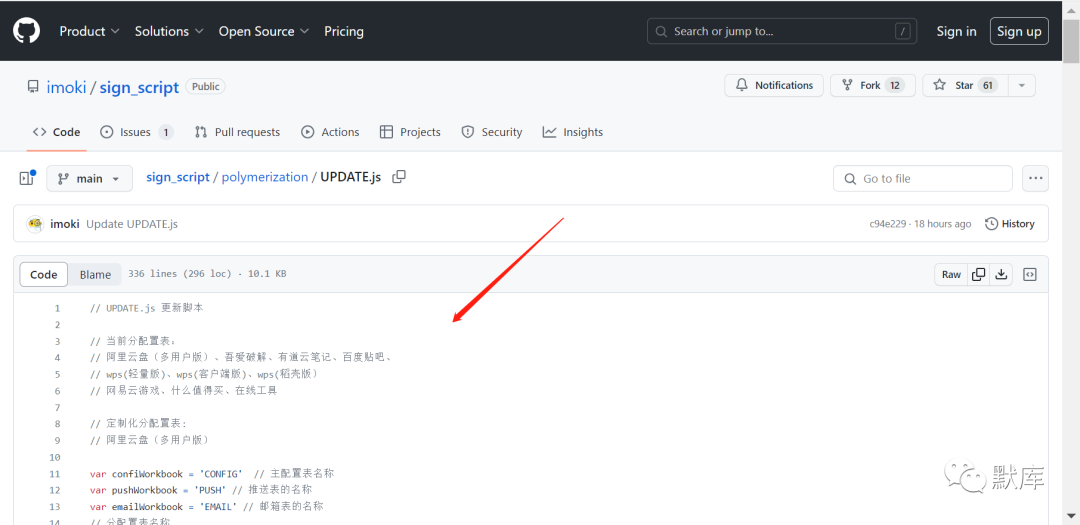Select line number 11
The height and width of the screenshot is (525, 1080).
tap(55, 473)
